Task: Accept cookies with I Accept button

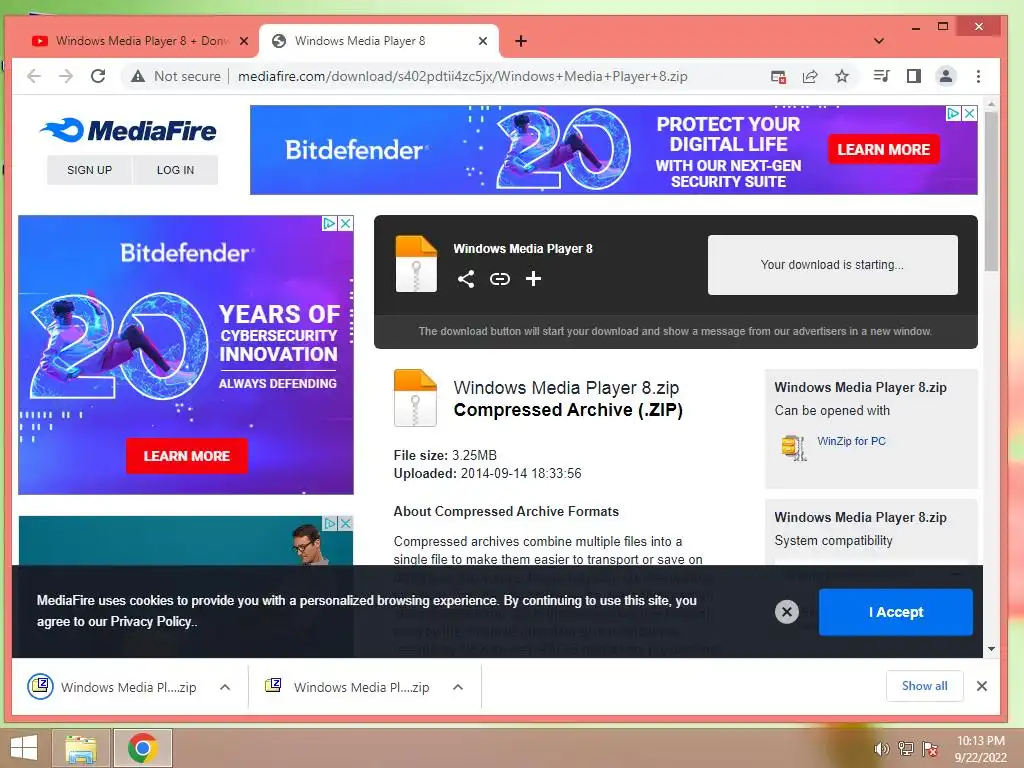Action: [895, 612]
